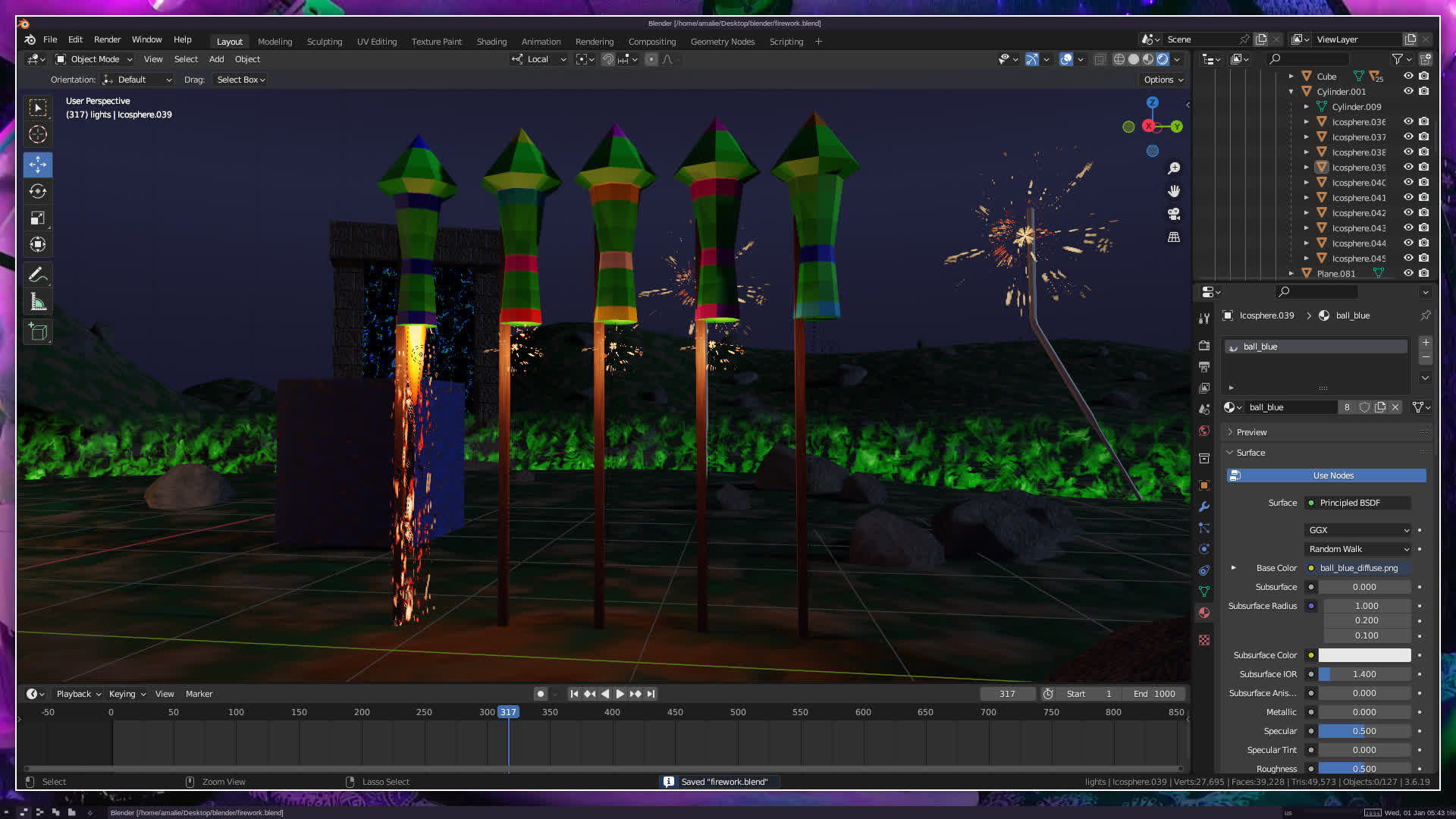Click viewport Options button
Viewport: 1456px width, 819px height.
(x=1163, y=80)
